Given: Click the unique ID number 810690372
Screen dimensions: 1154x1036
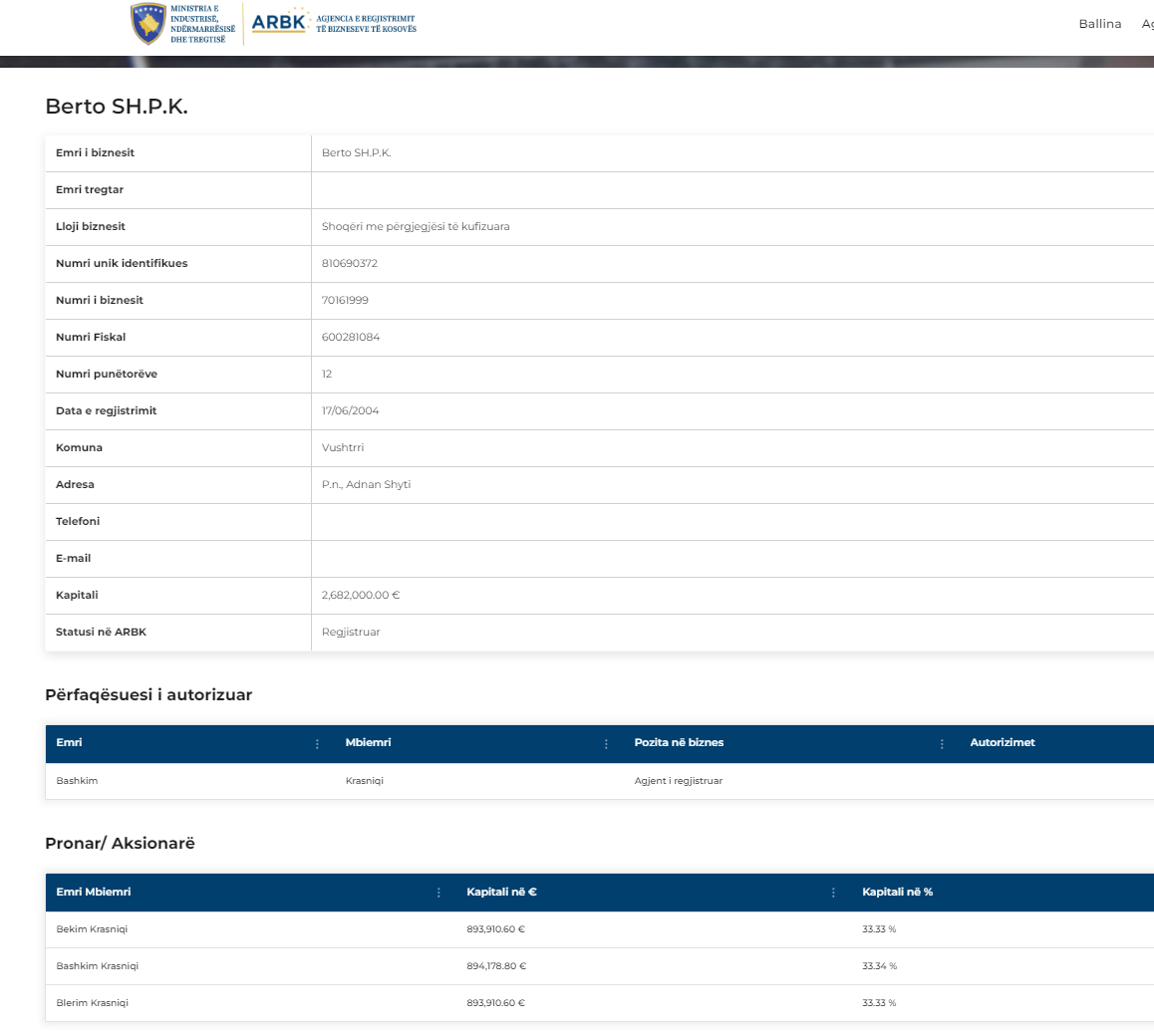Looking at the screenshot, I should 350,264.
